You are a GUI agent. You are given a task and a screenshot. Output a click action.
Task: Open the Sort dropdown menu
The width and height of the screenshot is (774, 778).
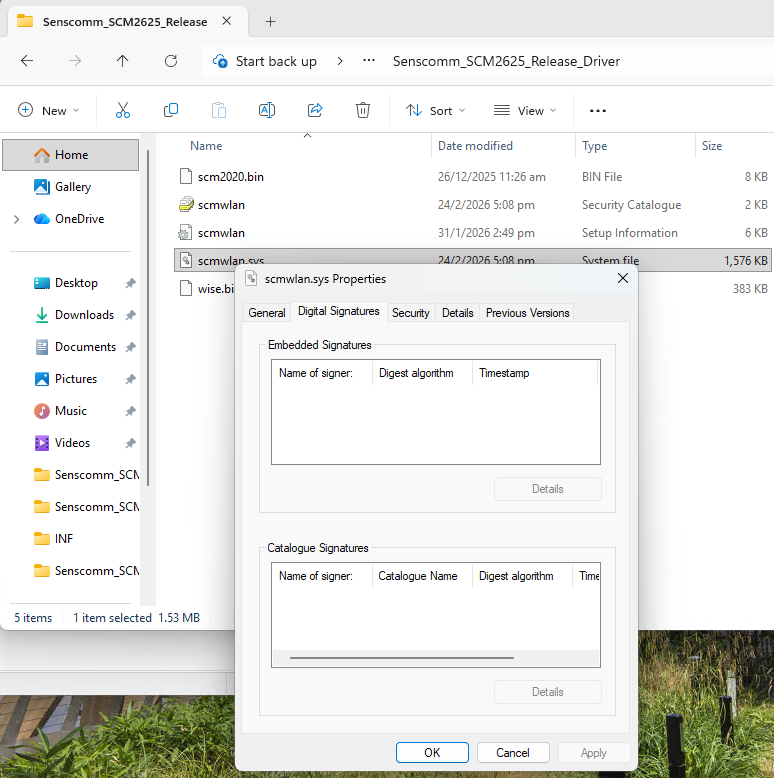pyautogui.click(x=435, y=110)
